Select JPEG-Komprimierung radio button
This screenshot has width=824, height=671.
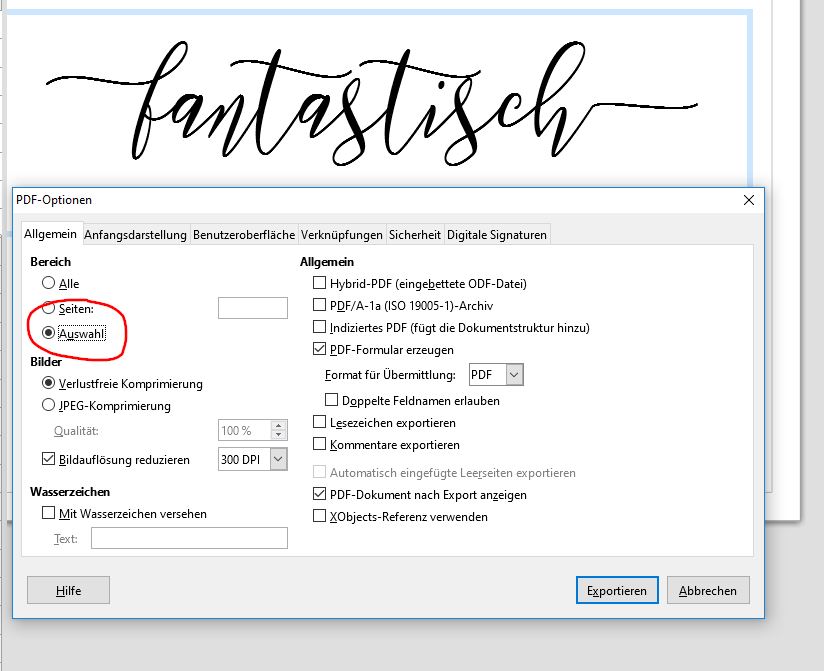click(x=48, y=405)
